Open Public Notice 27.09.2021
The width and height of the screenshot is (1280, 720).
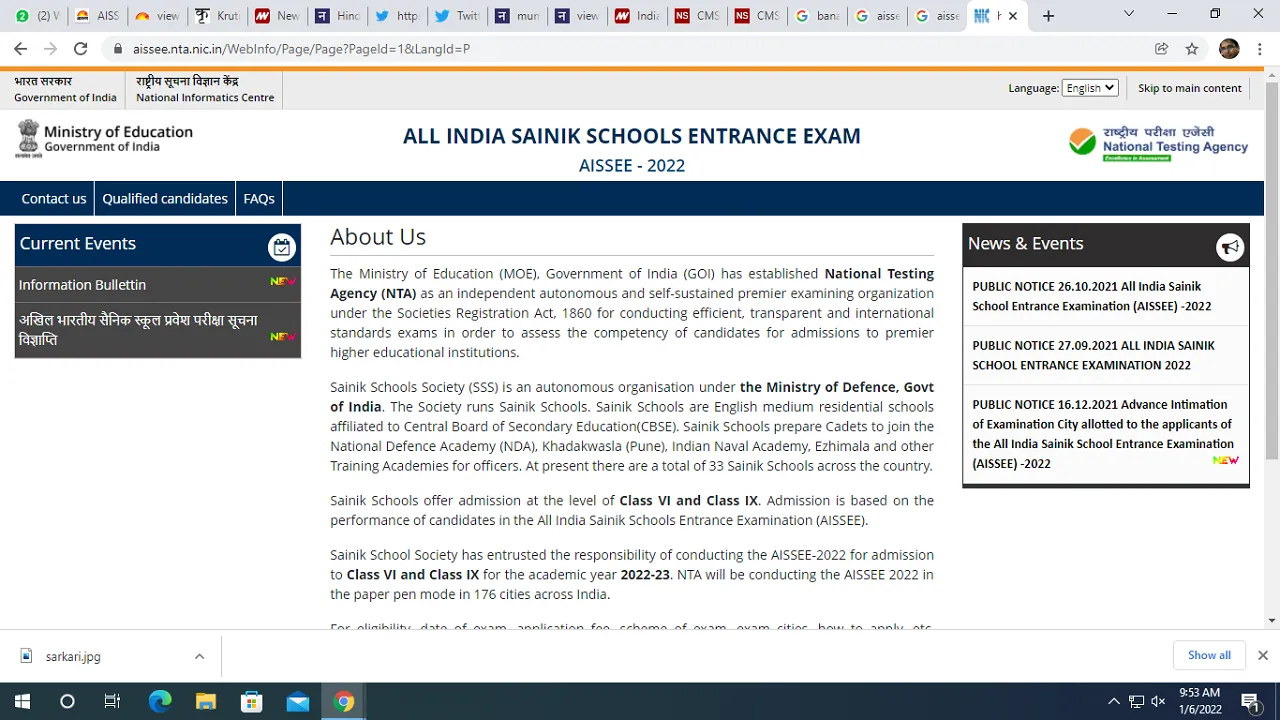point(1093,355)
